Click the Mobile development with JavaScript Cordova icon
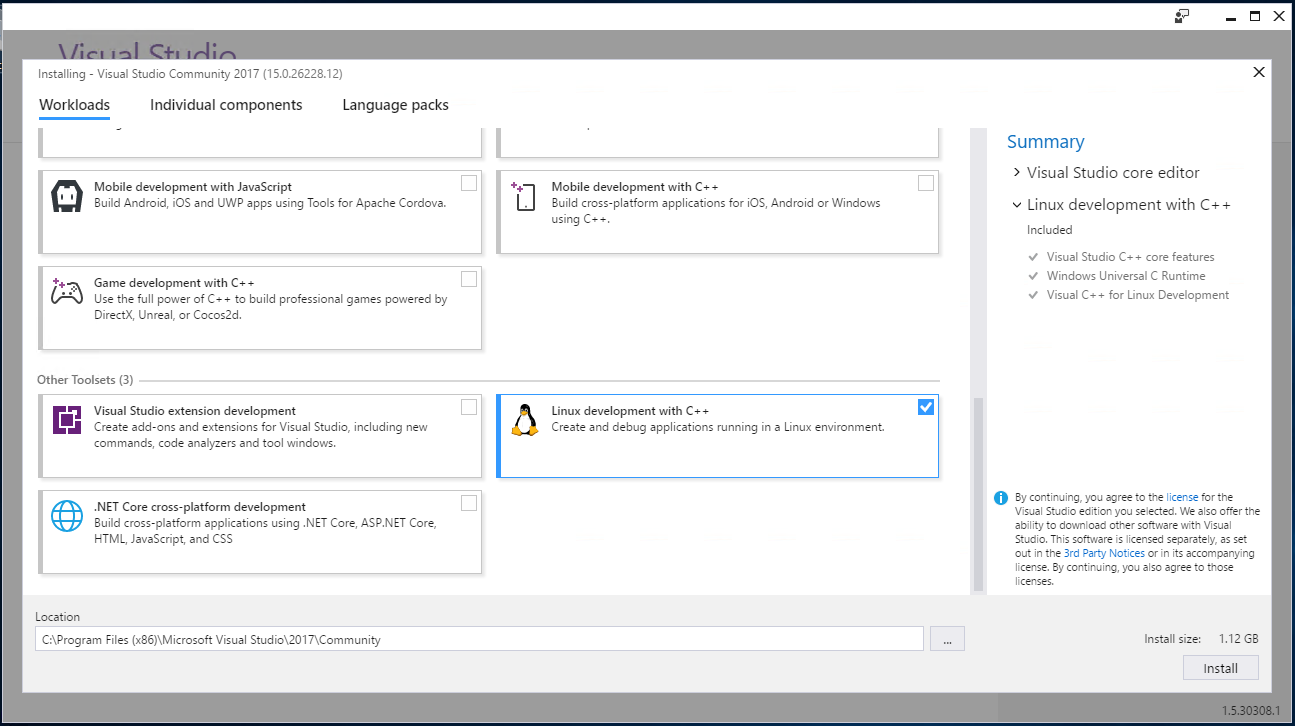1295x726 pixels. [x=67, y=196]
